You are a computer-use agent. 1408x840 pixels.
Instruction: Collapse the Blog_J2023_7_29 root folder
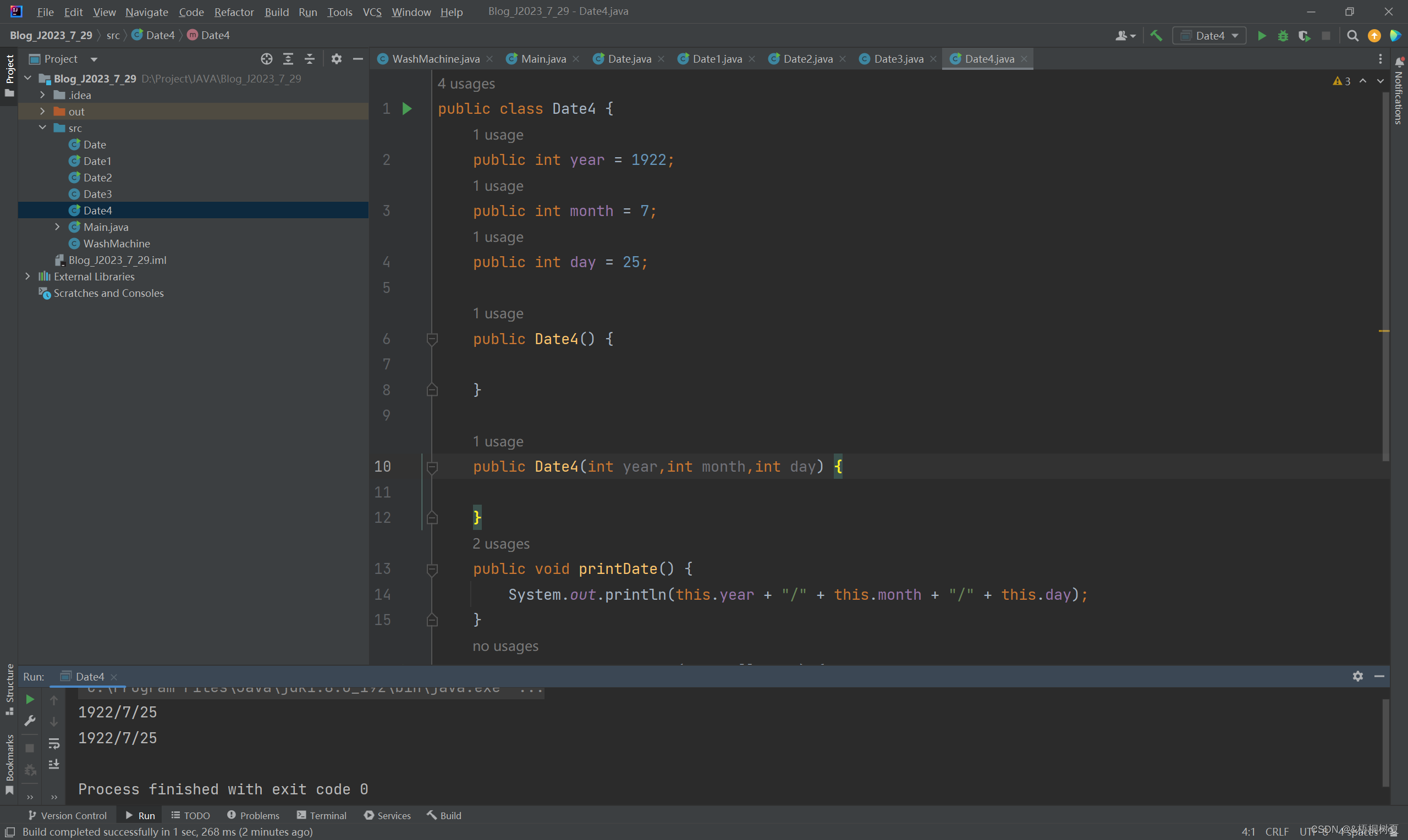[x=28, y=78]
